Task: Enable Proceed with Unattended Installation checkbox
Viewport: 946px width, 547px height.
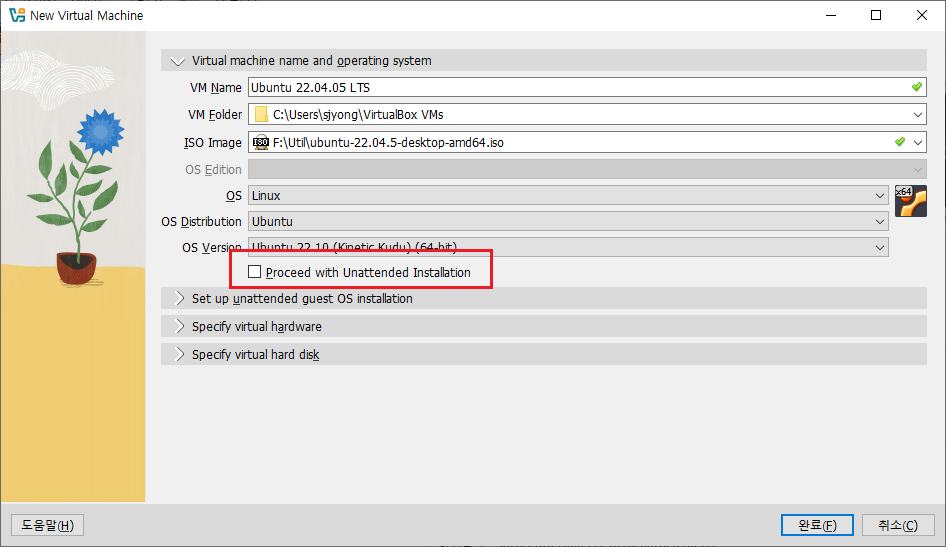Action: (255, 272)
